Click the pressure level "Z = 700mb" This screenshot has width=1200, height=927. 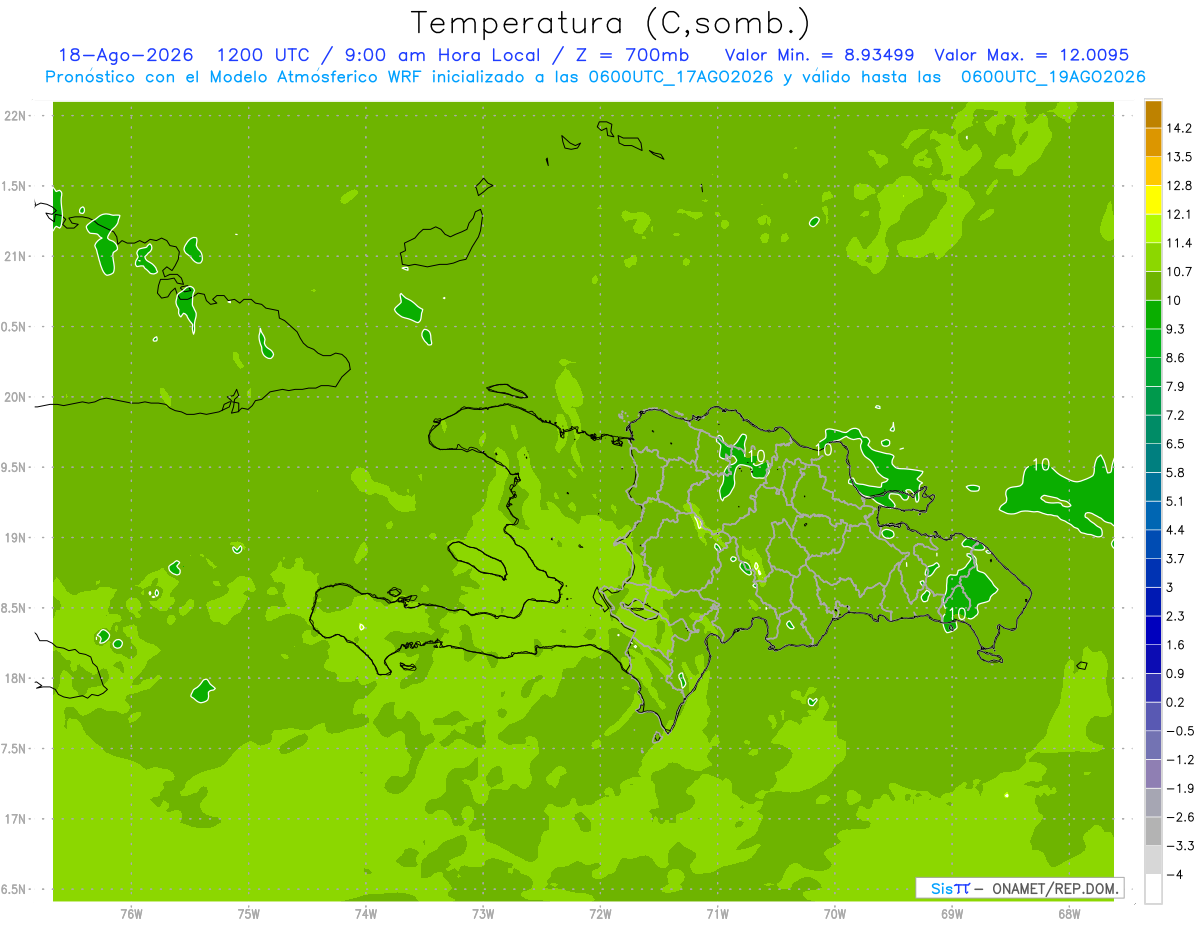coord(633,55)
